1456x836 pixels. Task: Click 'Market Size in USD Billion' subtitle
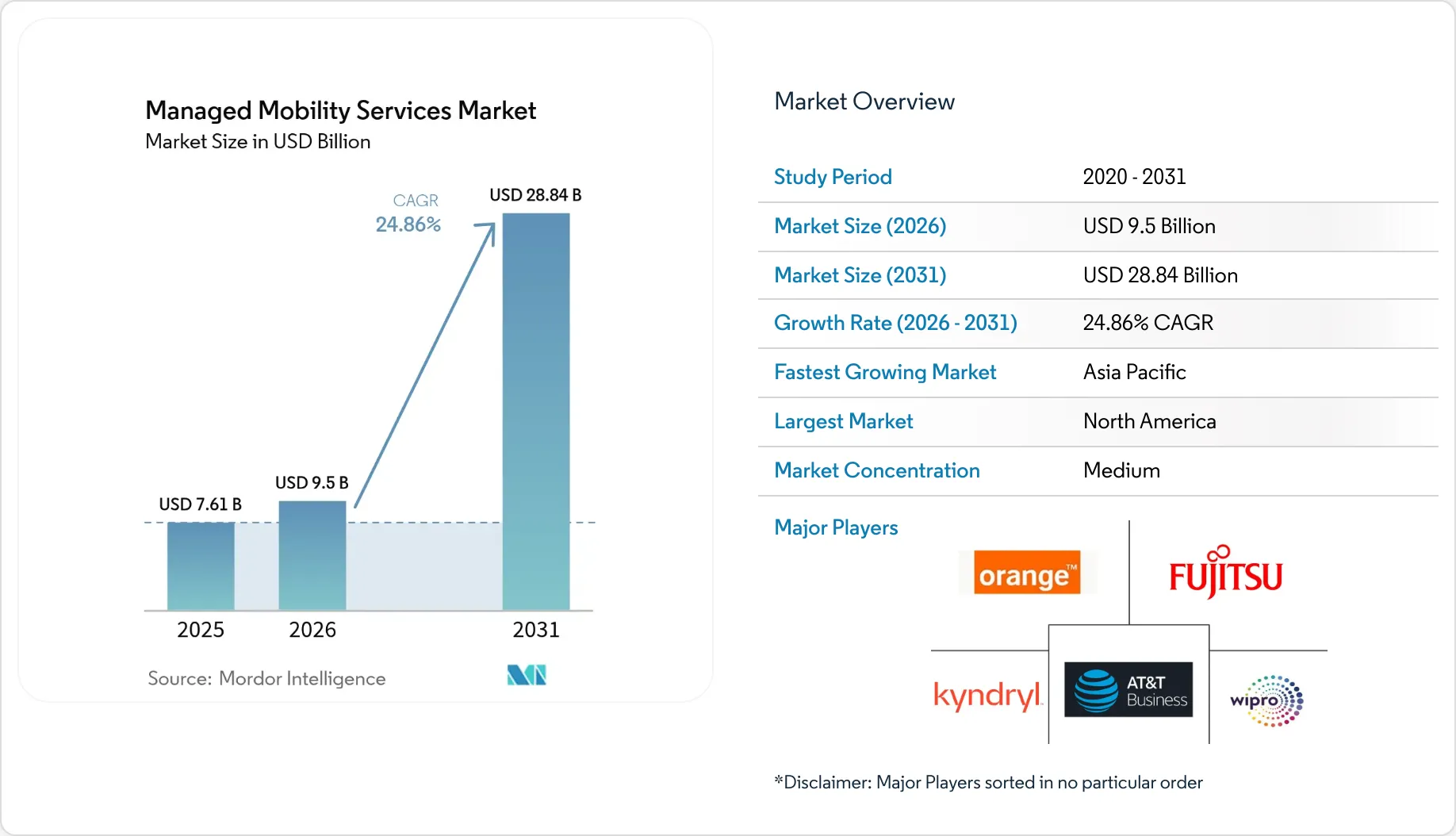pos(258,141)
